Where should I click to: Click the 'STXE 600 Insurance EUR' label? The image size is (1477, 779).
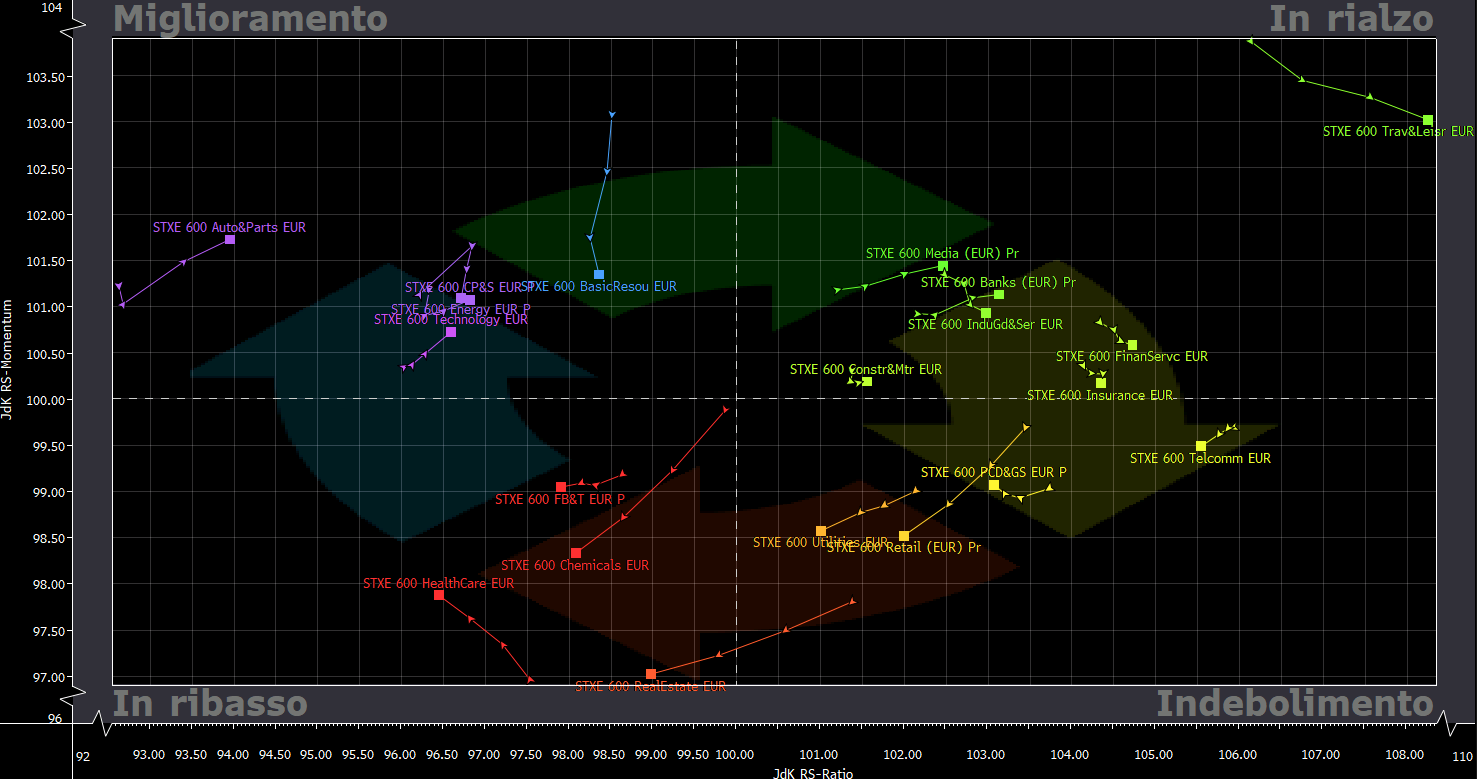[x=1100, y=396]
